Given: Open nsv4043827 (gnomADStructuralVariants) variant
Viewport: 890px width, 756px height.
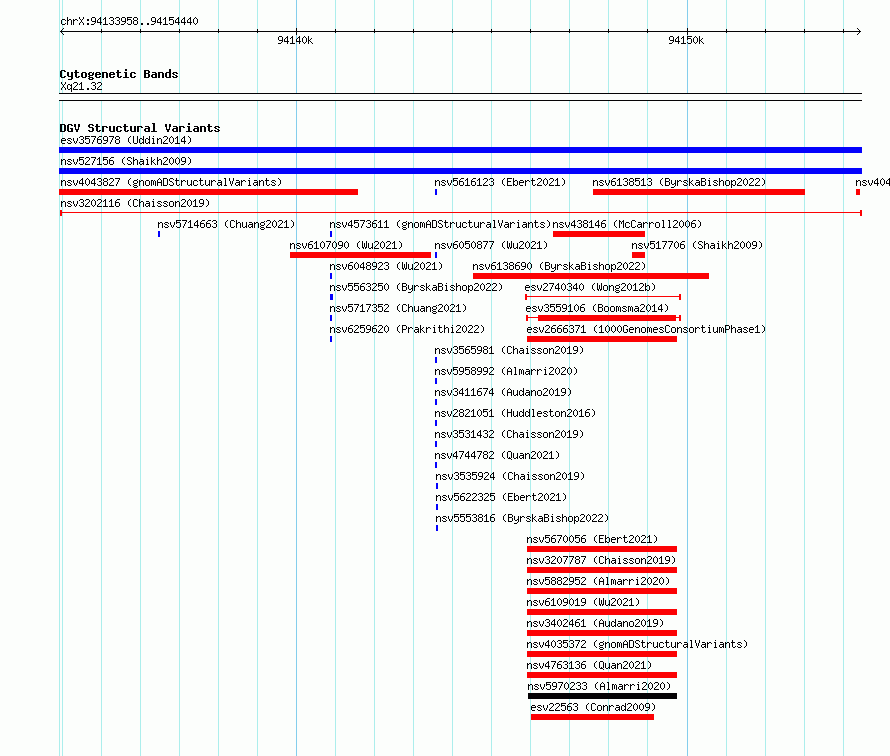Looking at the screenshot, I should click(x=171, y=182).
